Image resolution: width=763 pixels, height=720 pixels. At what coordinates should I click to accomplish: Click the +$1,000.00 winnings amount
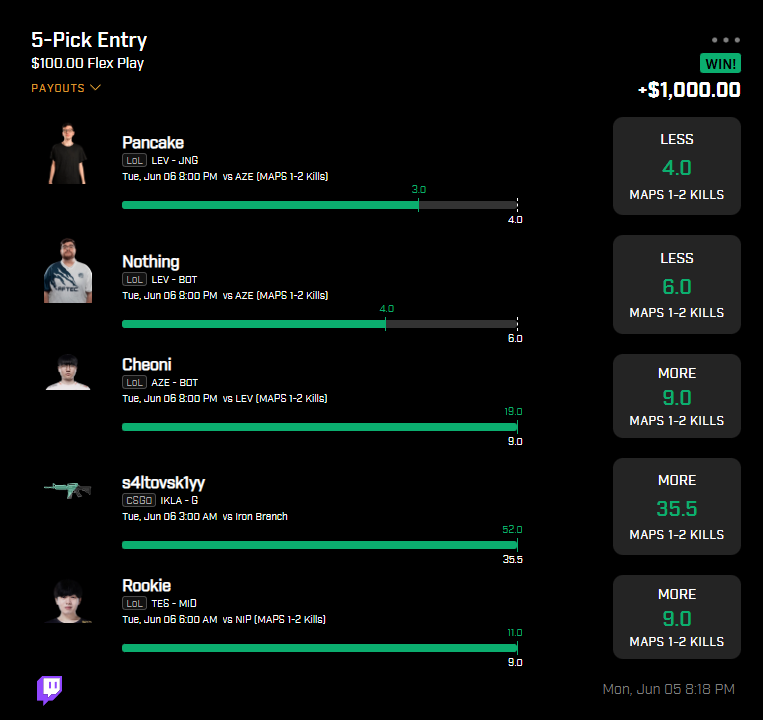click(690, 90)
